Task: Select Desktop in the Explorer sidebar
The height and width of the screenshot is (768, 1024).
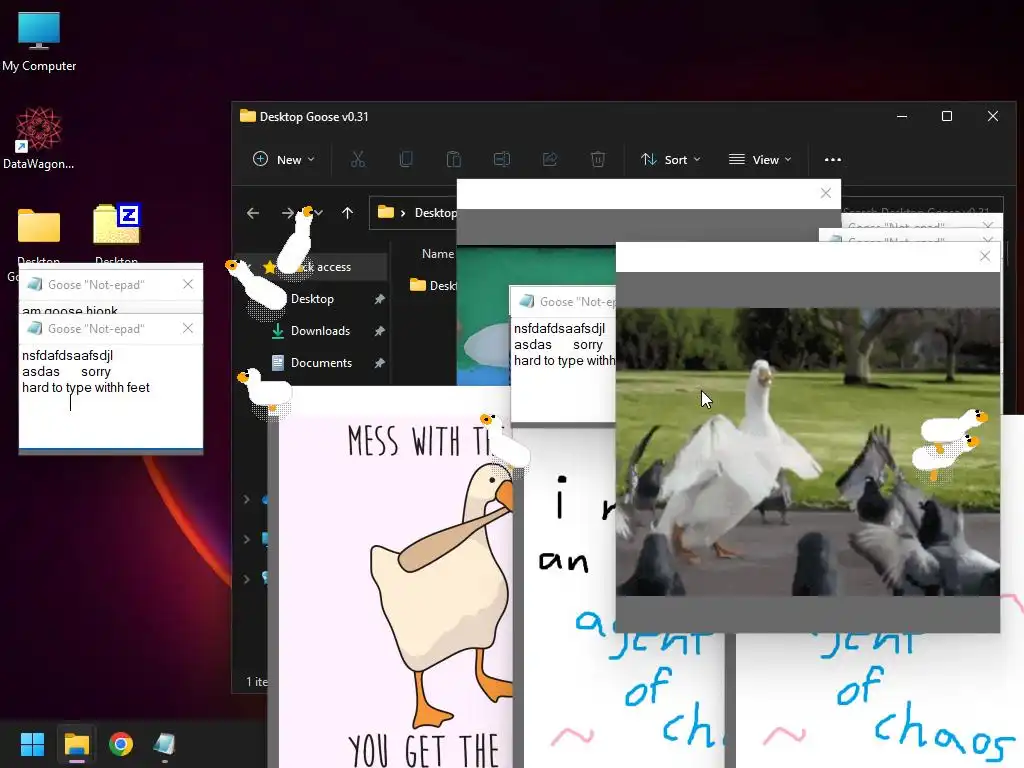Action: point(312,299)
